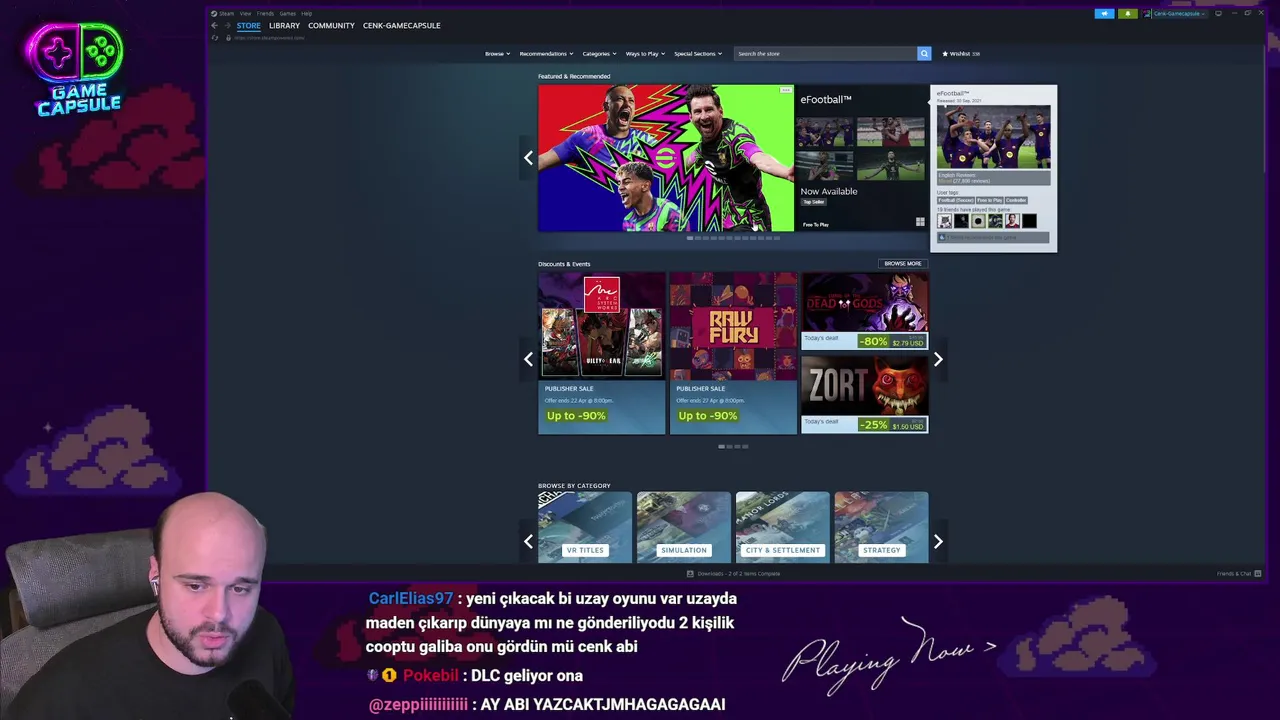Open the Downloads status icon
Image resolution: width=1280 pixels, height=720 pixels.
click(x=690, y=574)
